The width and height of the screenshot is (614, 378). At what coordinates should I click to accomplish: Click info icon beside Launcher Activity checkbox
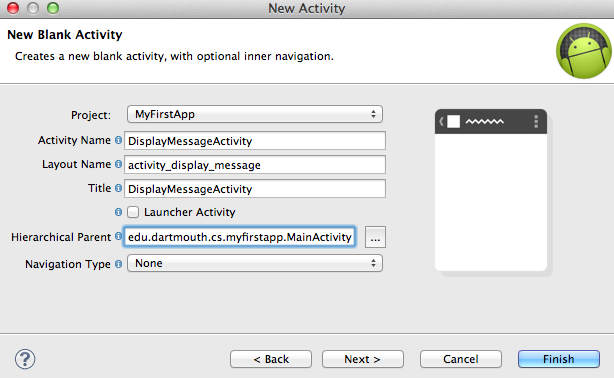[118, 212]
